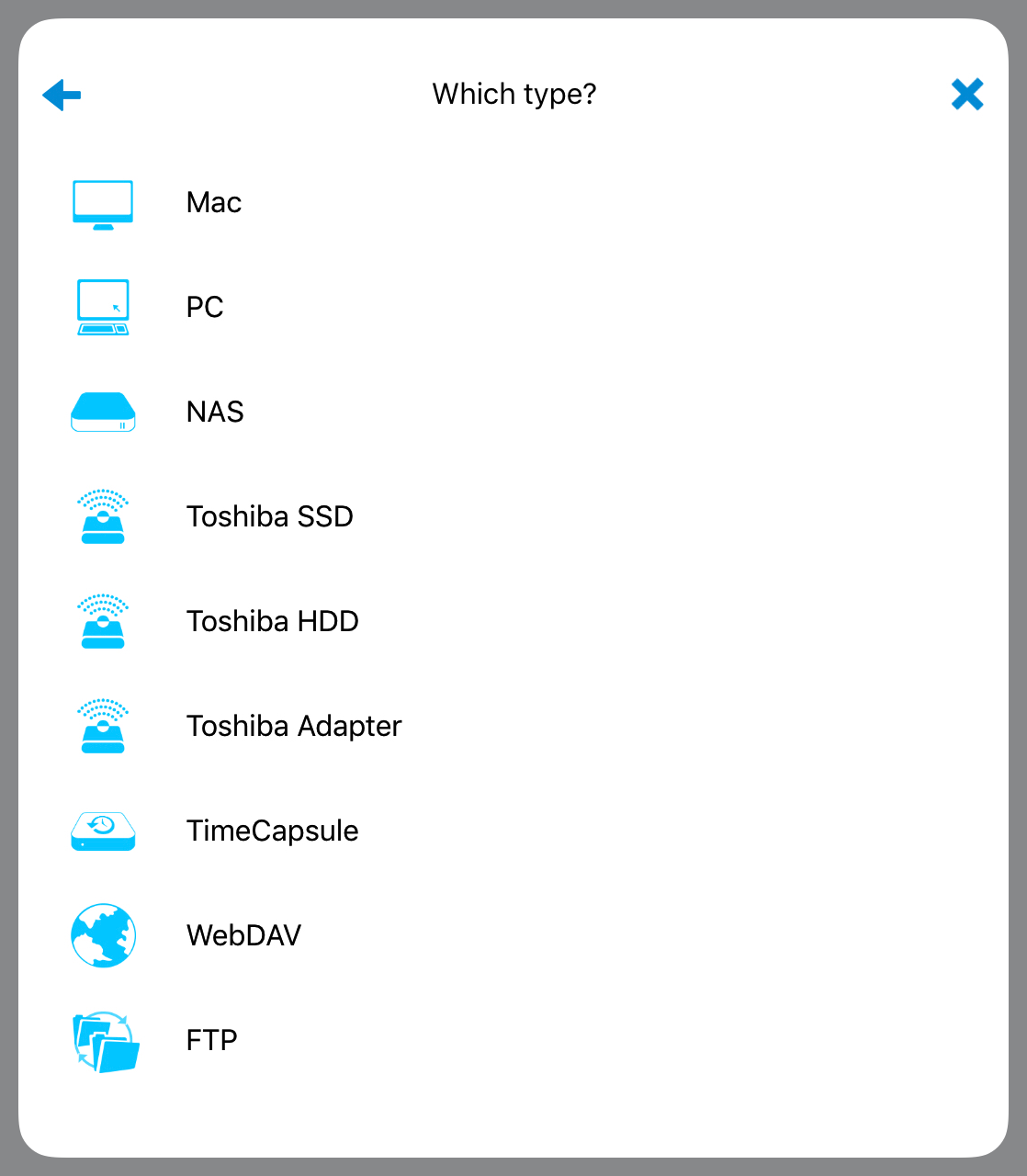Viewport: 1027px width, 1176px height.
Task: Pick Toshiba SSD from the list
Action: point(269,517)
